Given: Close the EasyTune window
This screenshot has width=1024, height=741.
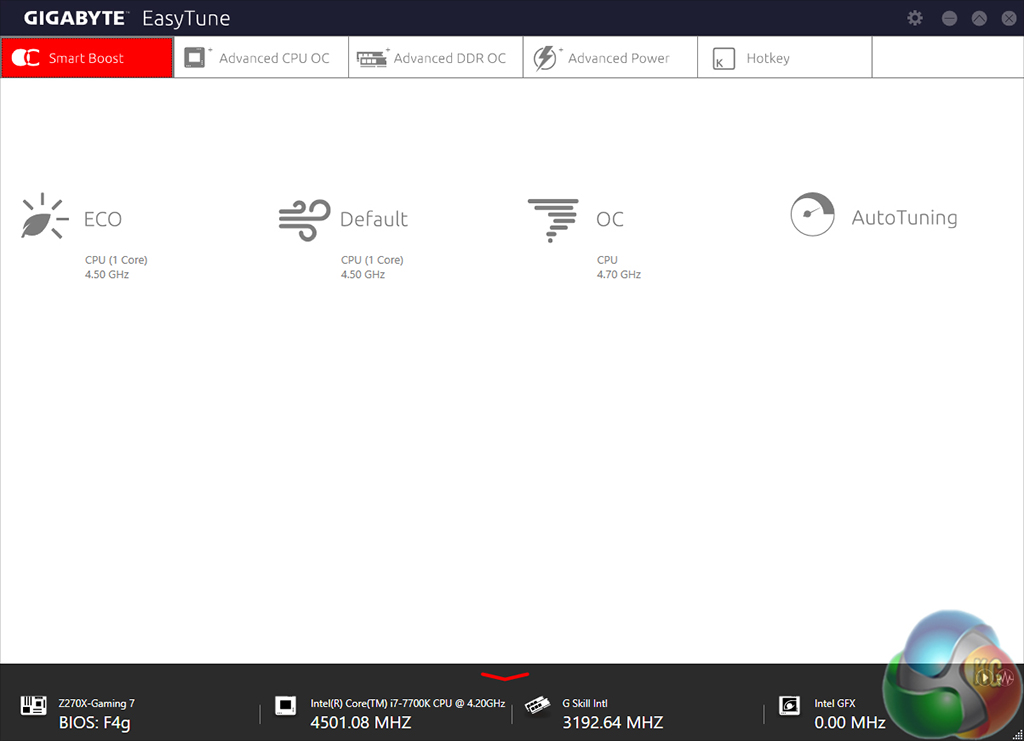Looking at the screenshot, I should tap(1009, 18).
